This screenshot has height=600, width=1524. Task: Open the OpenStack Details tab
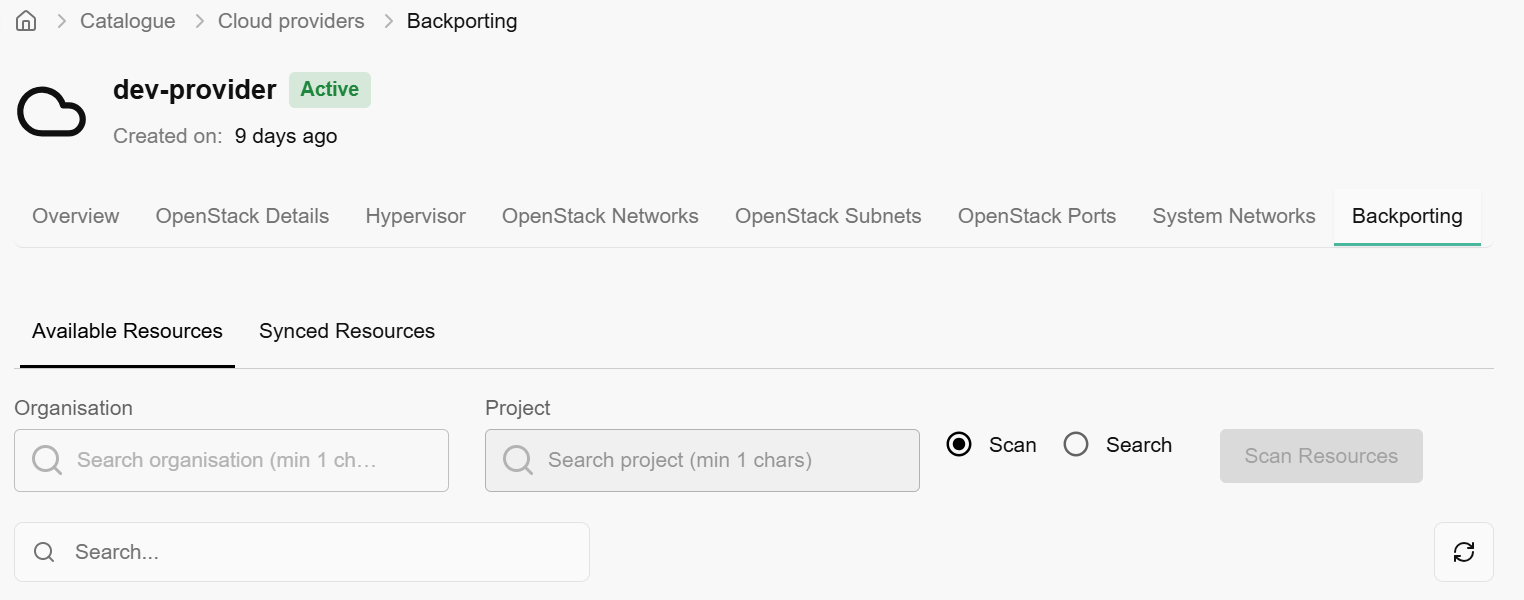(x=242, y=216)
